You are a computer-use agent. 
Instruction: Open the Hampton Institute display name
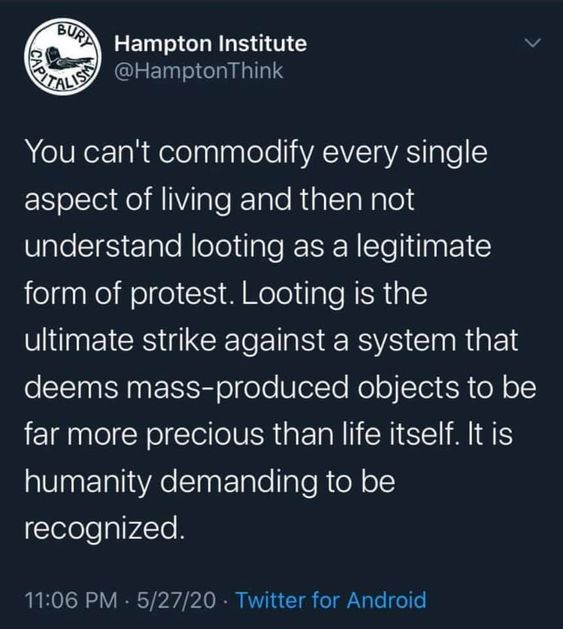click(211, 43)
